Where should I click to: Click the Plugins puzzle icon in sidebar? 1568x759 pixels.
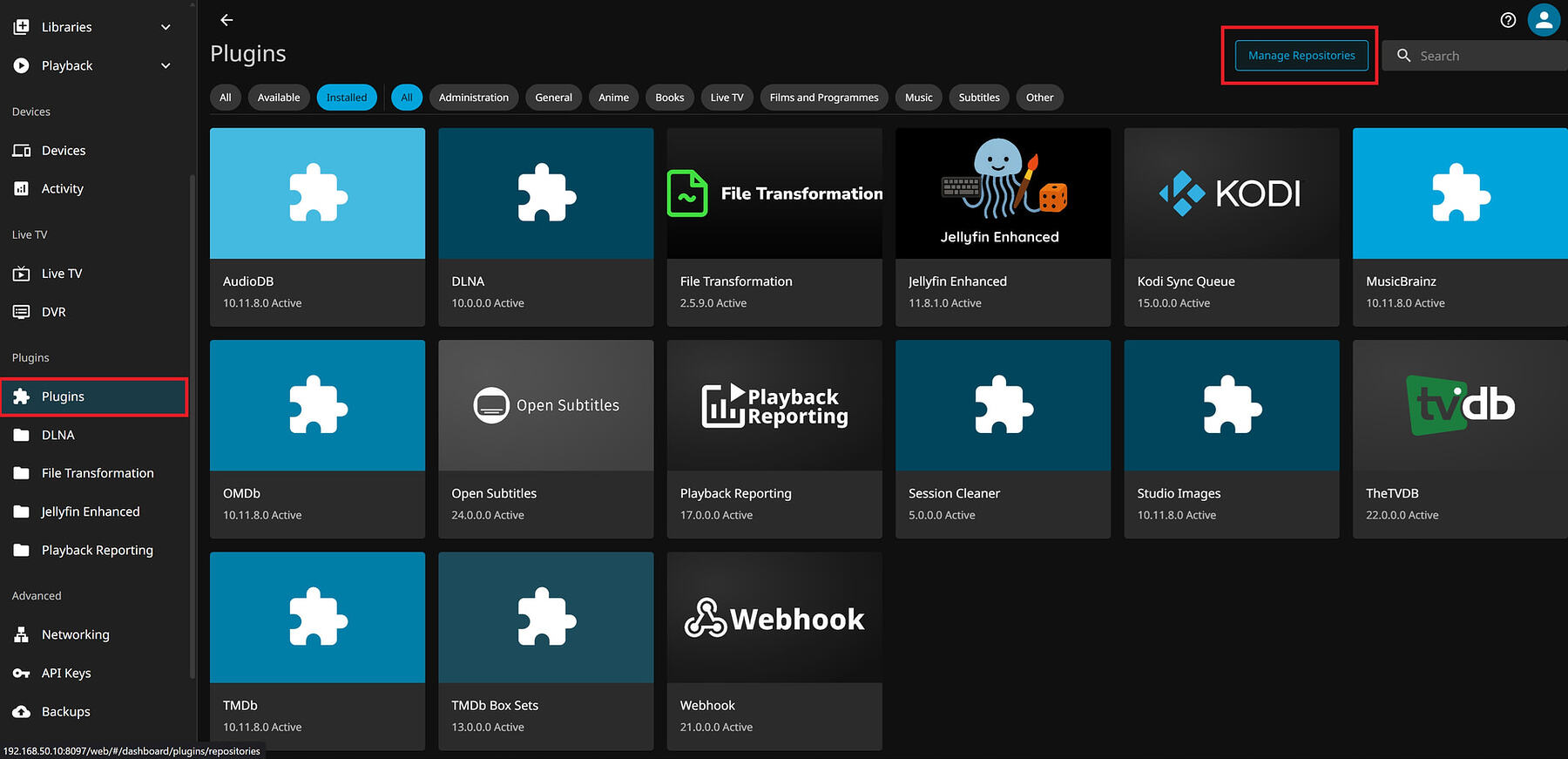coord(22,396)
